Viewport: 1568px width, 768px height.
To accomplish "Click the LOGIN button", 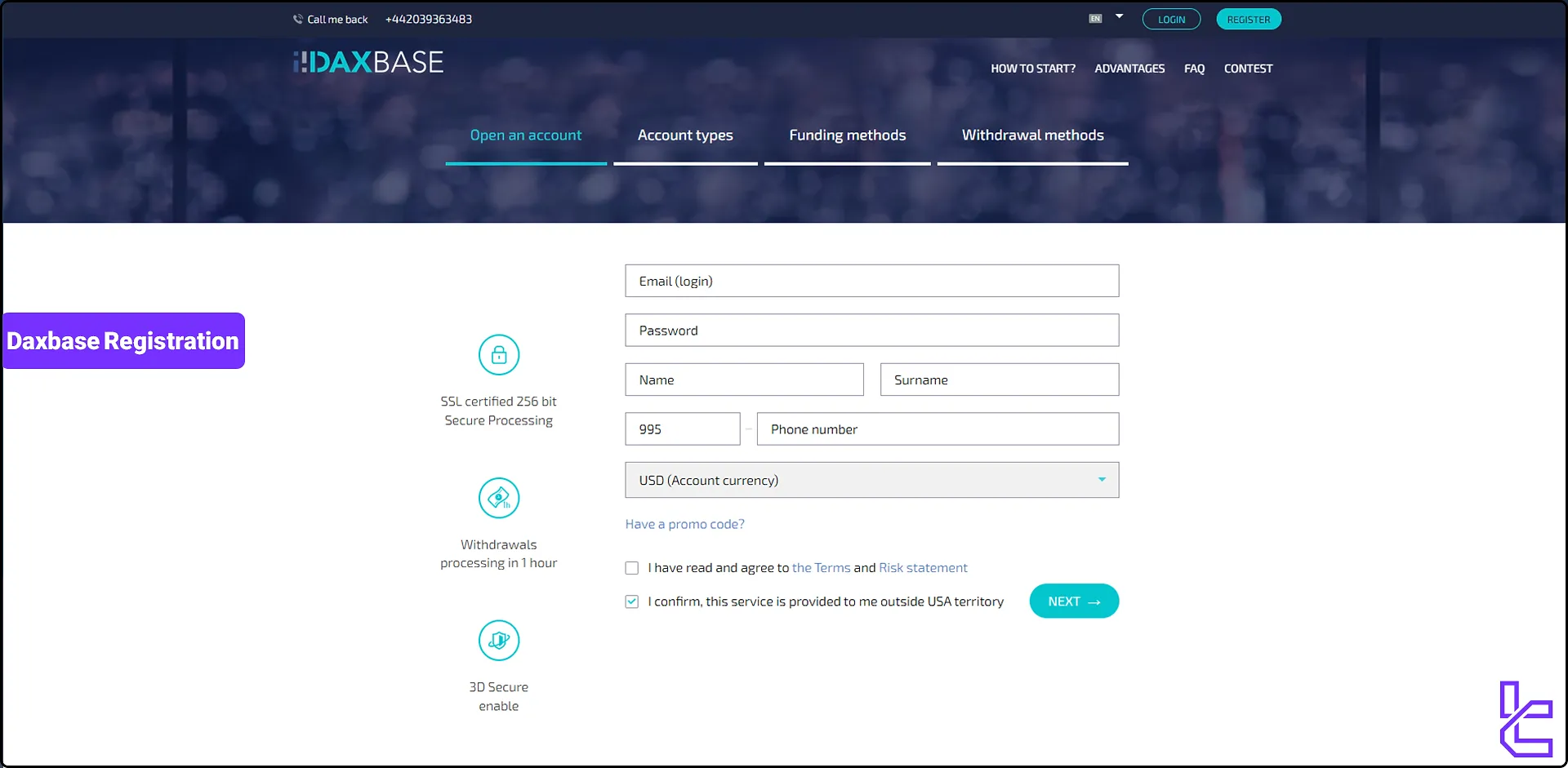I will pyautogui.click(x=1171, y=20).
